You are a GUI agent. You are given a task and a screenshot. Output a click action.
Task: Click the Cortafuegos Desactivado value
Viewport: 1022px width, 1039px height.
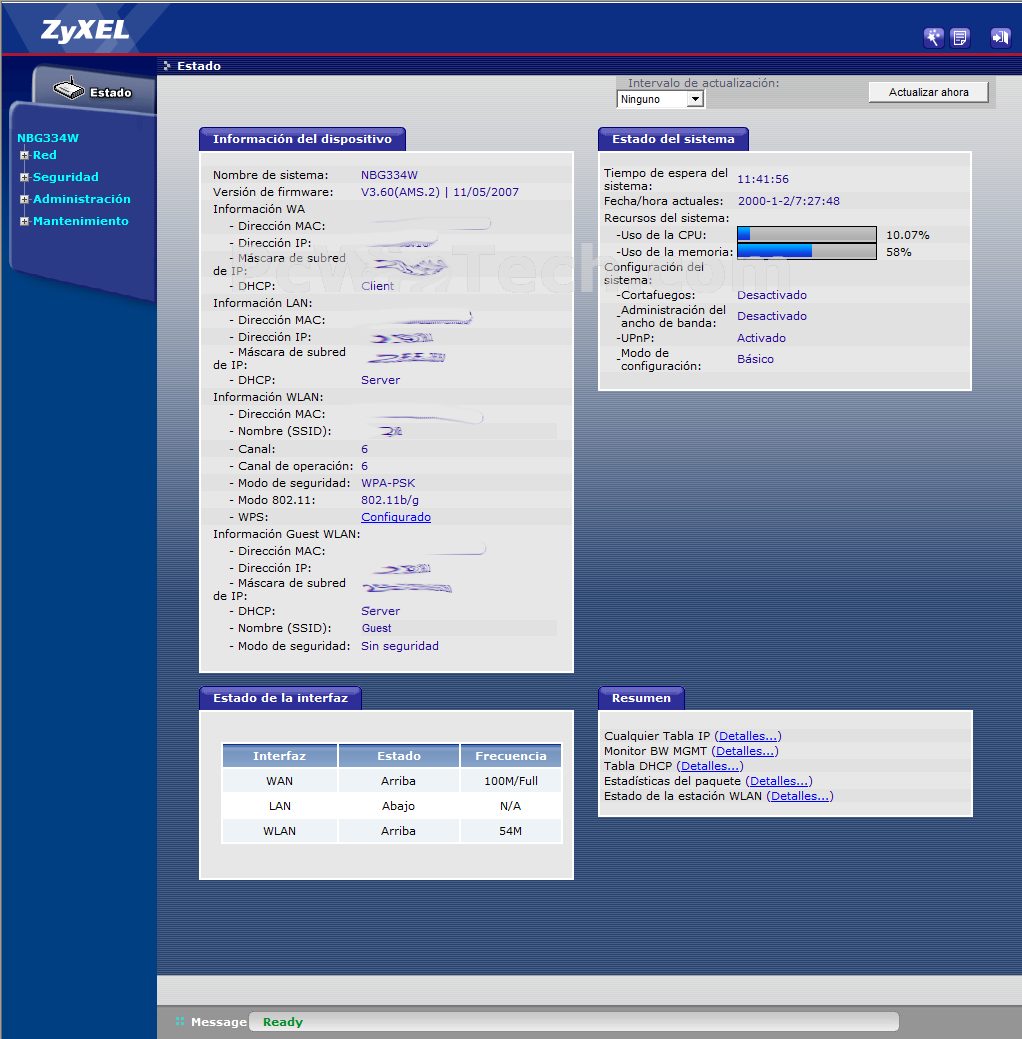point(772,295)
